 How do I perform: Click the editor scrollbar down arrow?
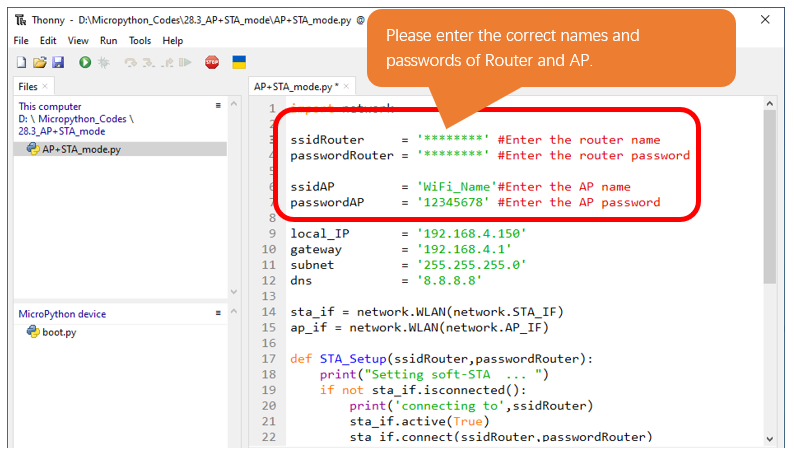tap(770, 439)
